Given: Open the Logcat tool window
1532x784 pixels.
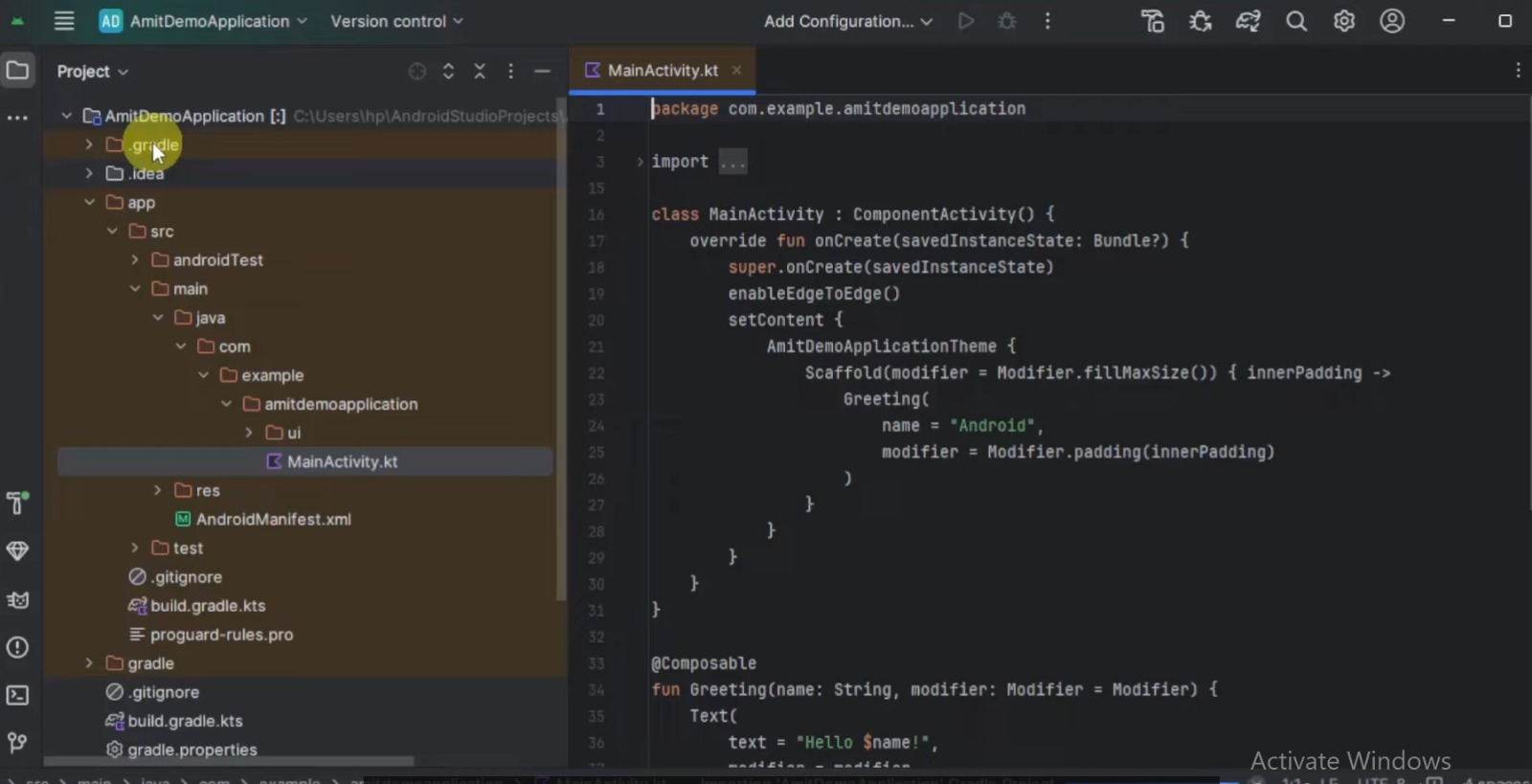Looking at the screenshot, I should [17, 600].
